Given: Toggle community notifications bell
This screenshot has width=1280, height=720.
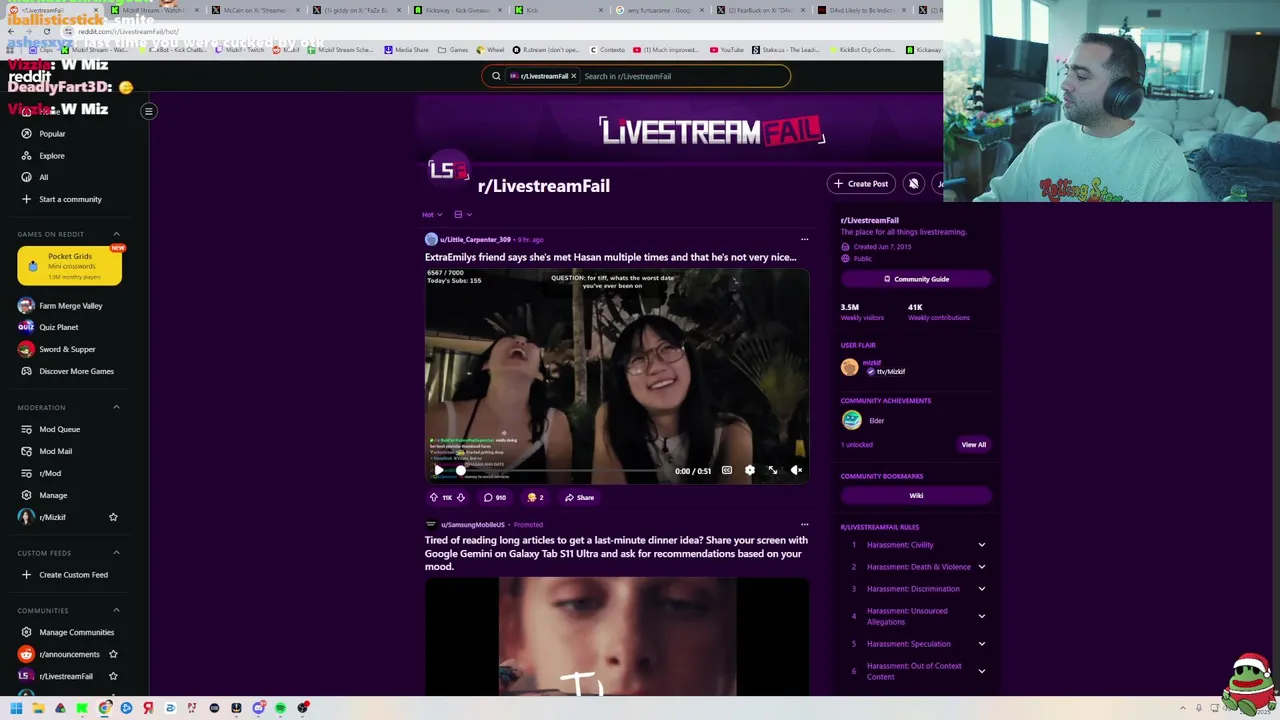Looking at the screenshot, I should [913, 183].
